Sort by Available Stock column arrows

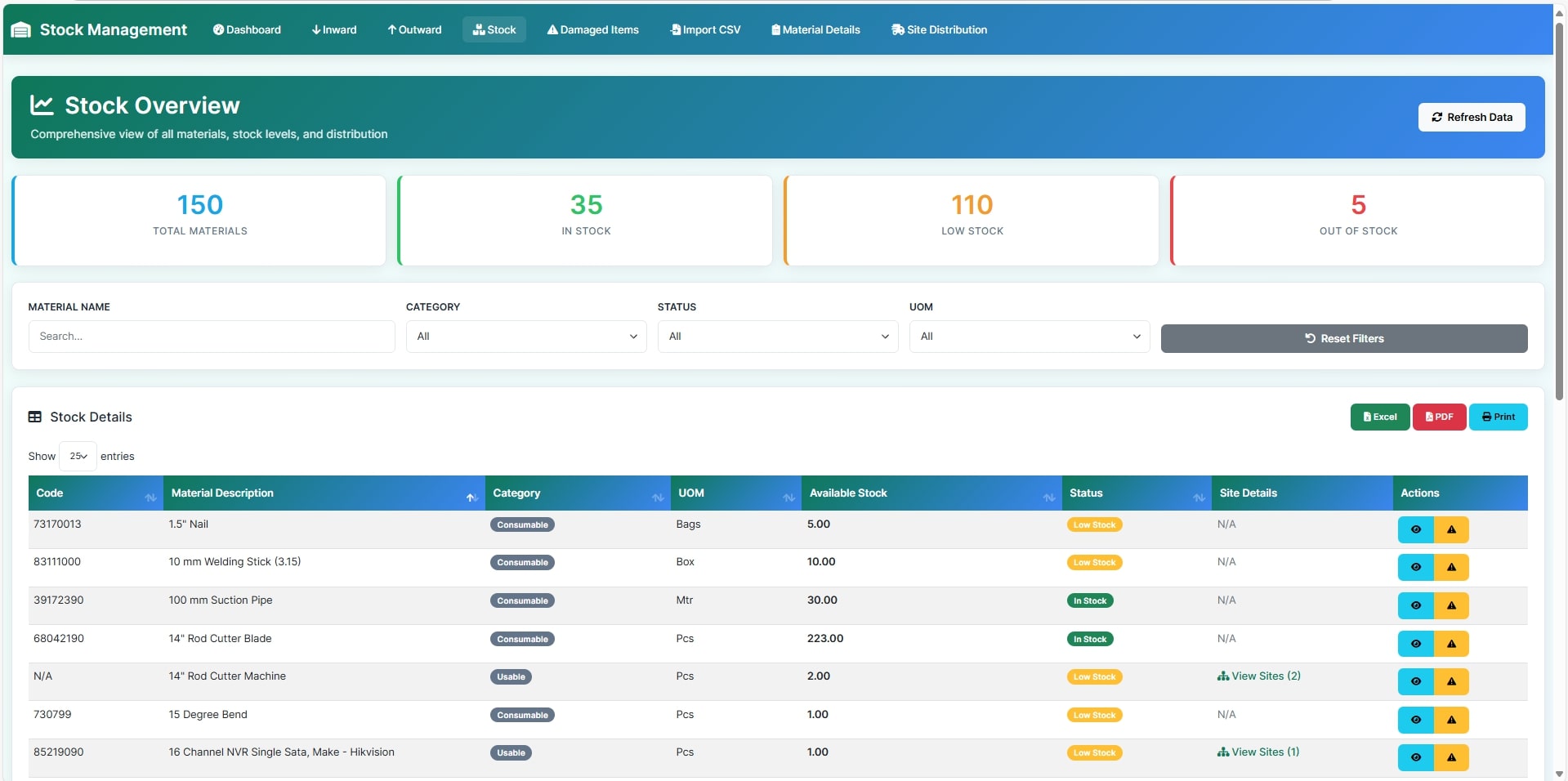pos(1048,497)
